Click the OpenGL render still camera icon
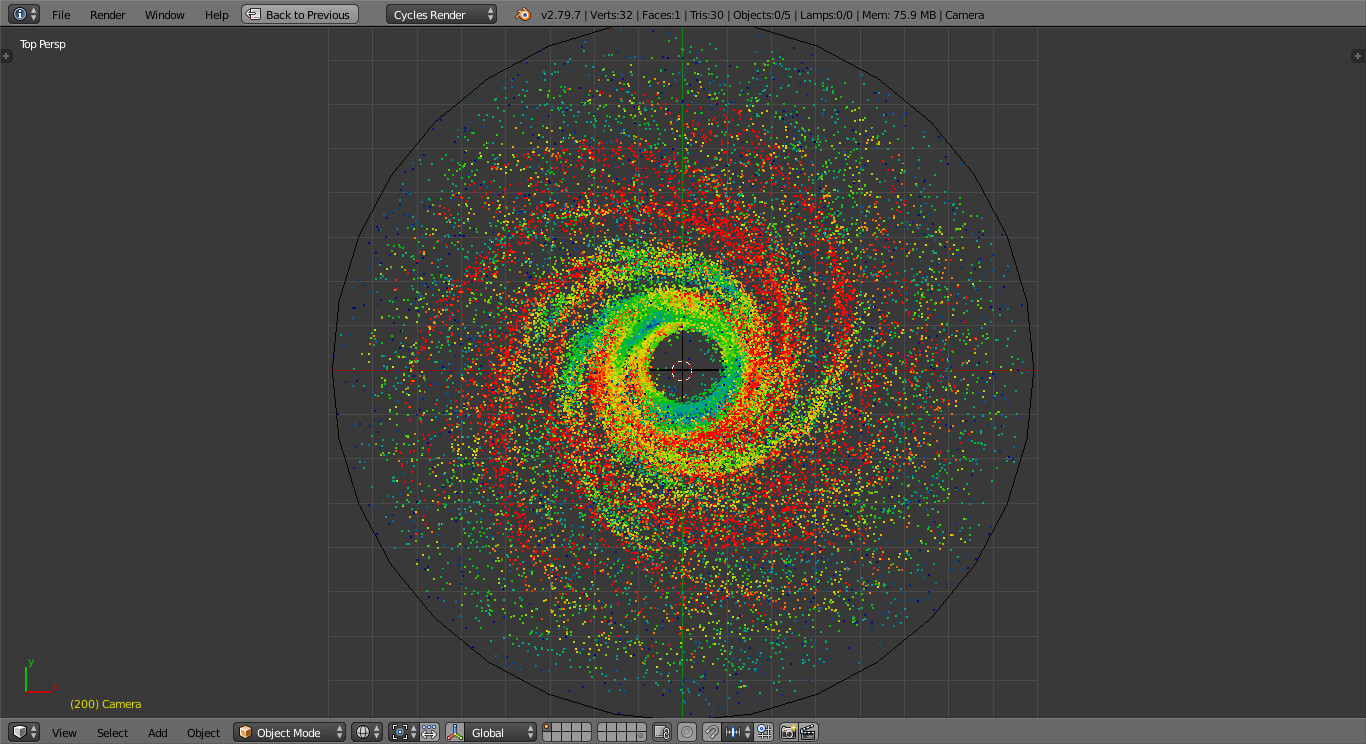 point(789,732)
